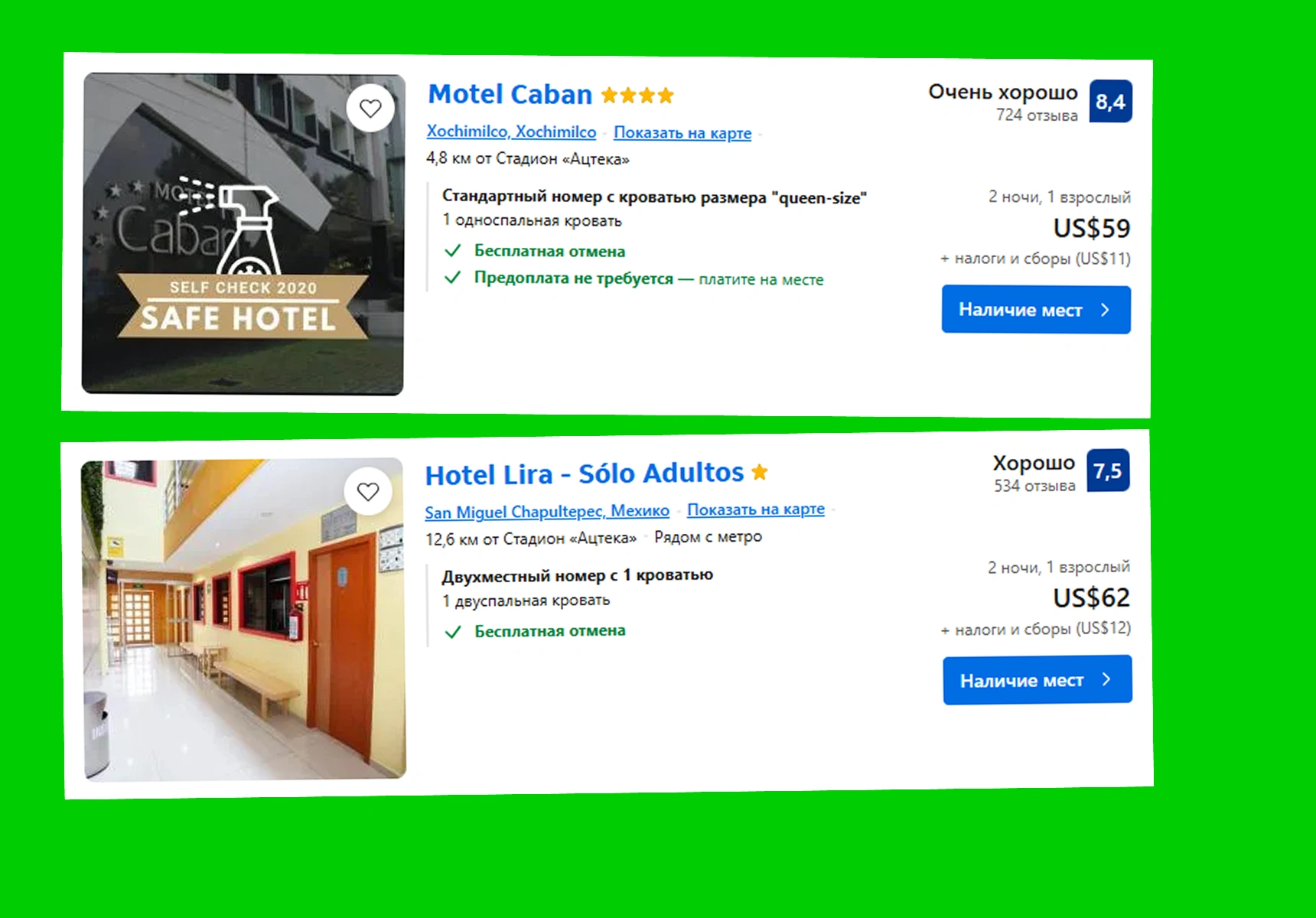Screen dimensions: 1316x918
Task: Click Hotel Lira single star rating
Action: pyautogui.click(x=760, y=472)
